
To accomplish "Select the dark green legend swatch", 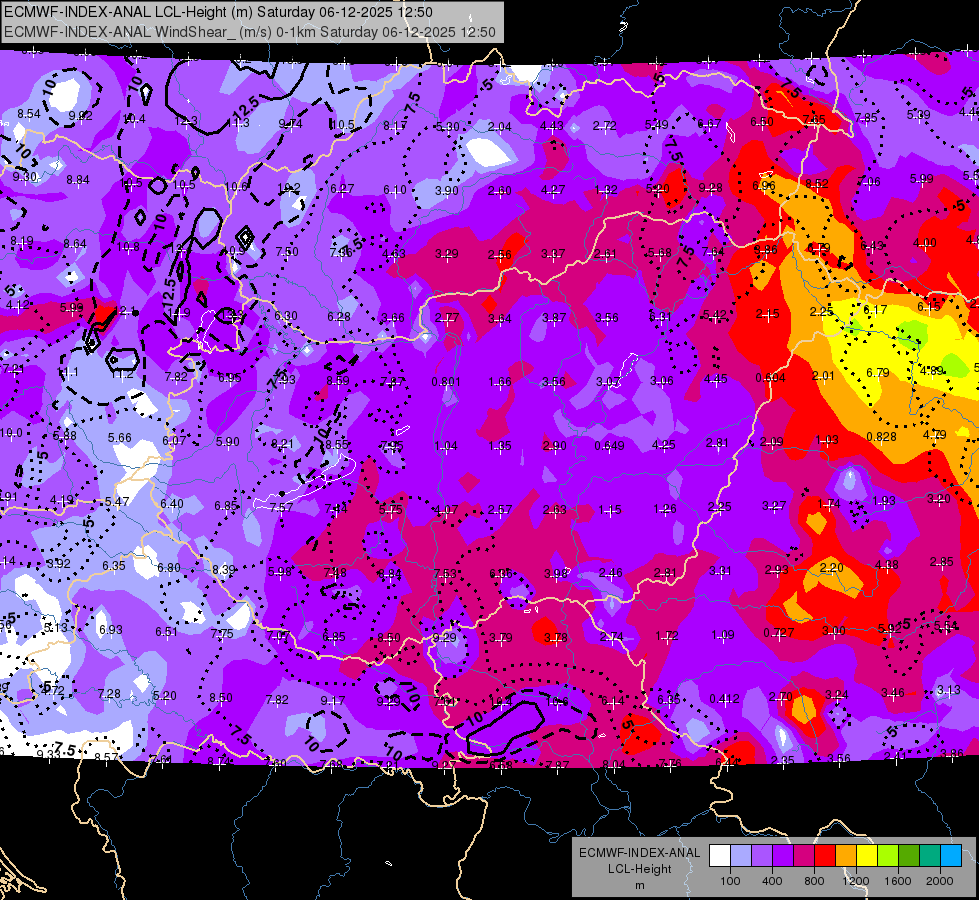I will (908, 856).
